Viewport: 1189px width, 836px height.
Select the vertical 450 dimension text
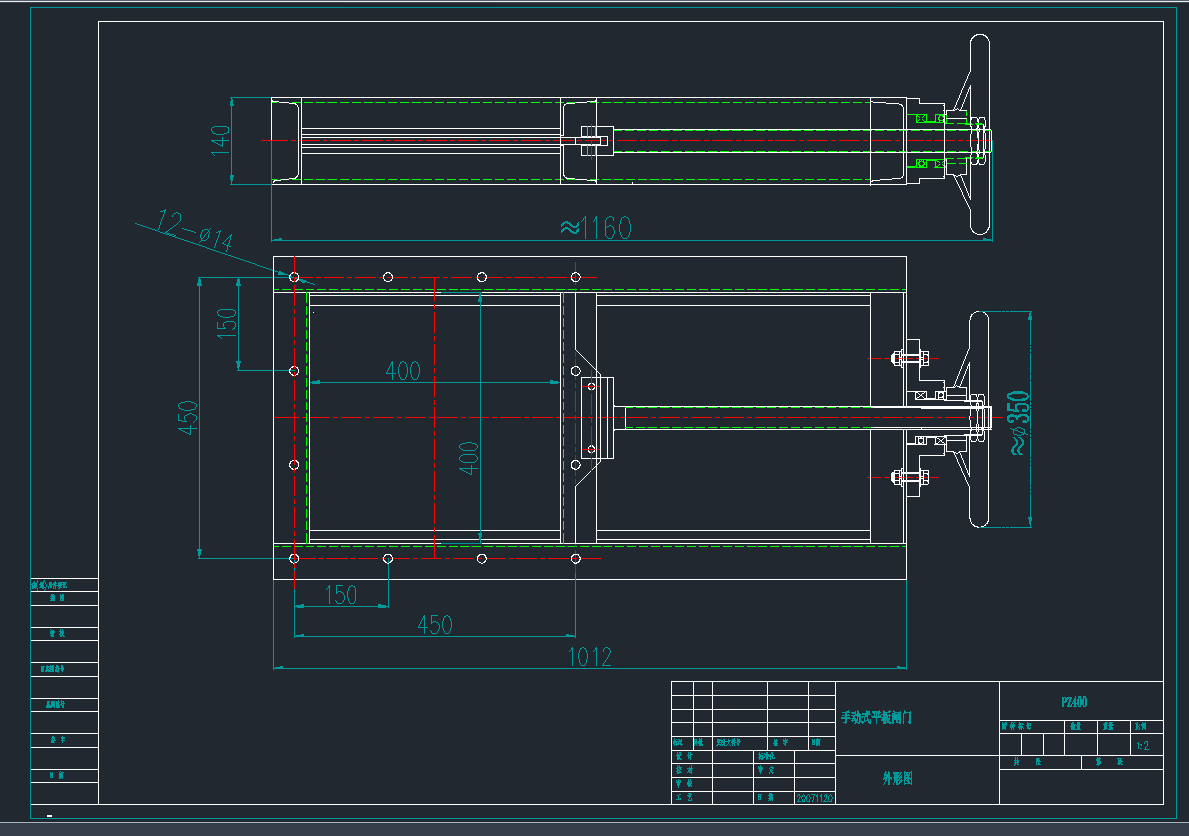click(x=188, y=418)
